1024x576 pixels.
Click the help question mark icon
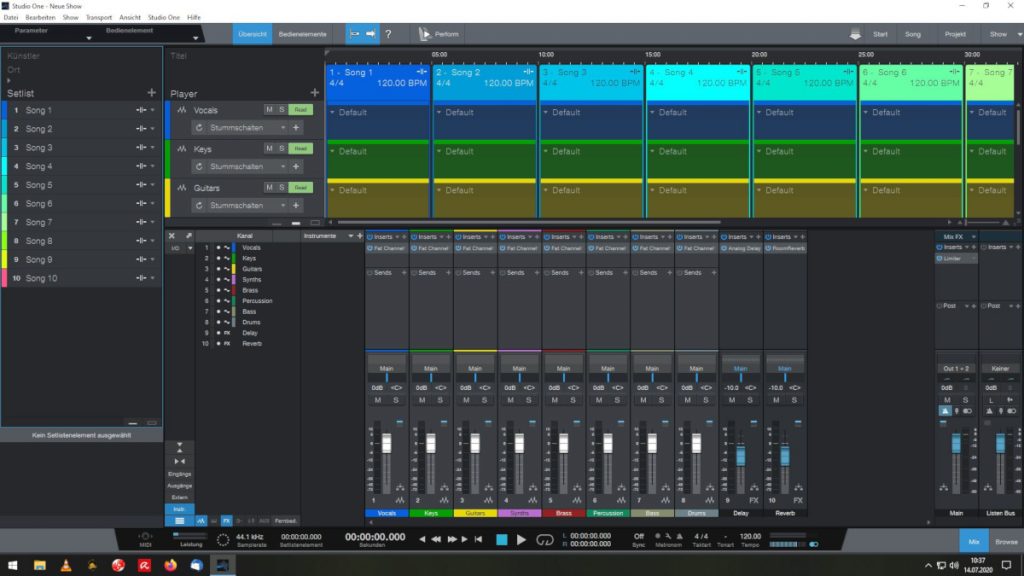coord(388,33)
